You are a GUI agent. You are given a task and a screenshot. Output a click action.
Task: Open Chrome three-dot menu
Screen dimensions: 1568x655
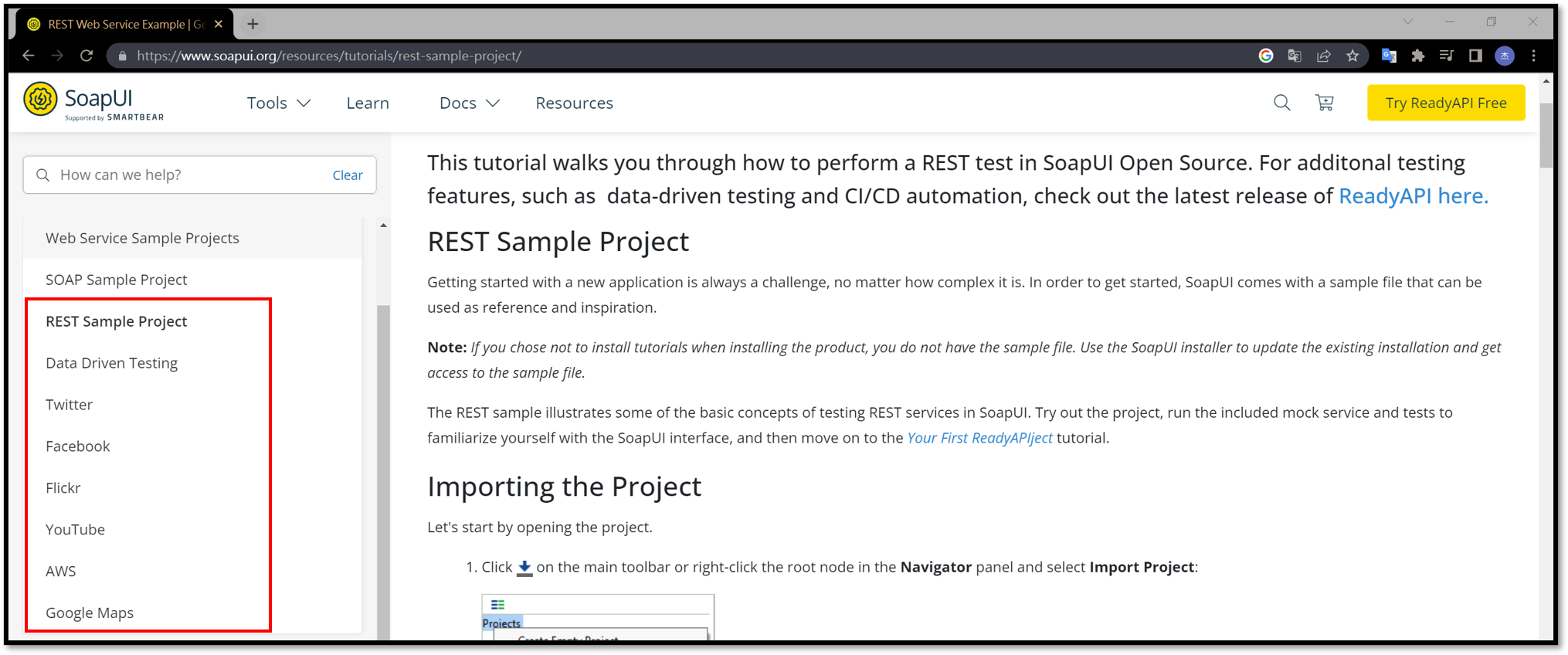1534,56
